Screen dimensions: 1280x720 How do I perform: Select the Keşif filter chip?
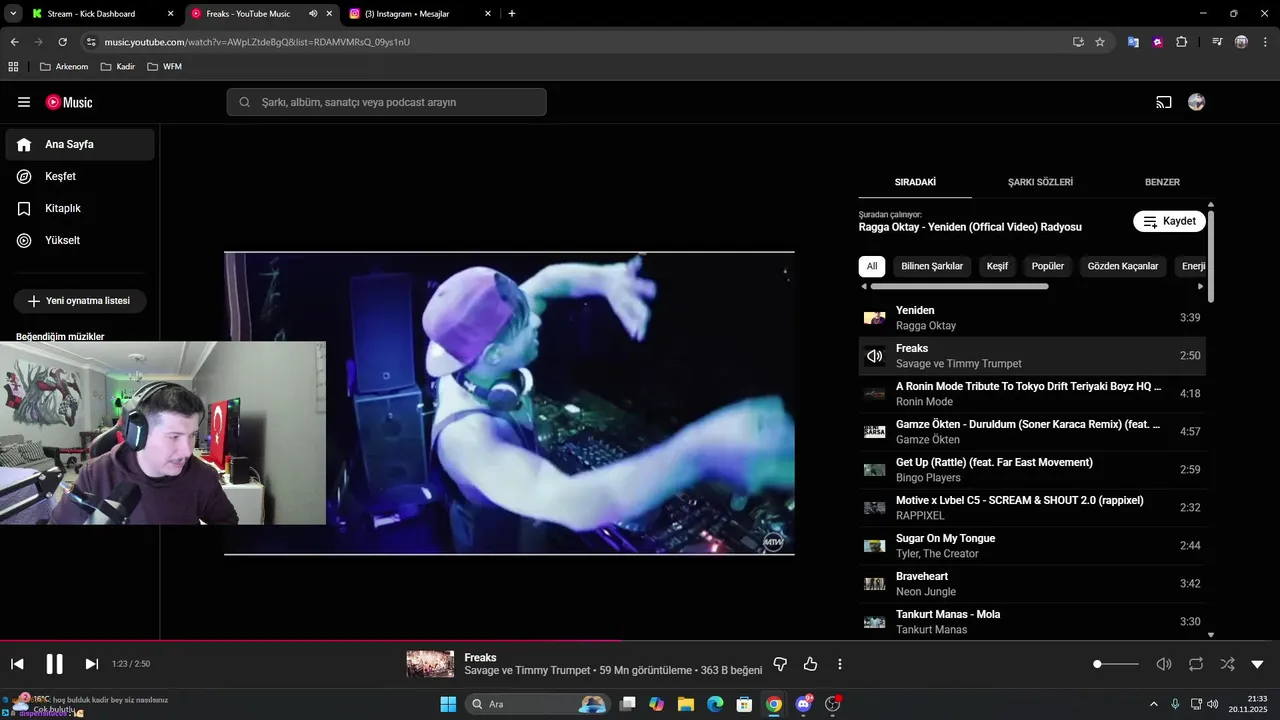[997, 266]
